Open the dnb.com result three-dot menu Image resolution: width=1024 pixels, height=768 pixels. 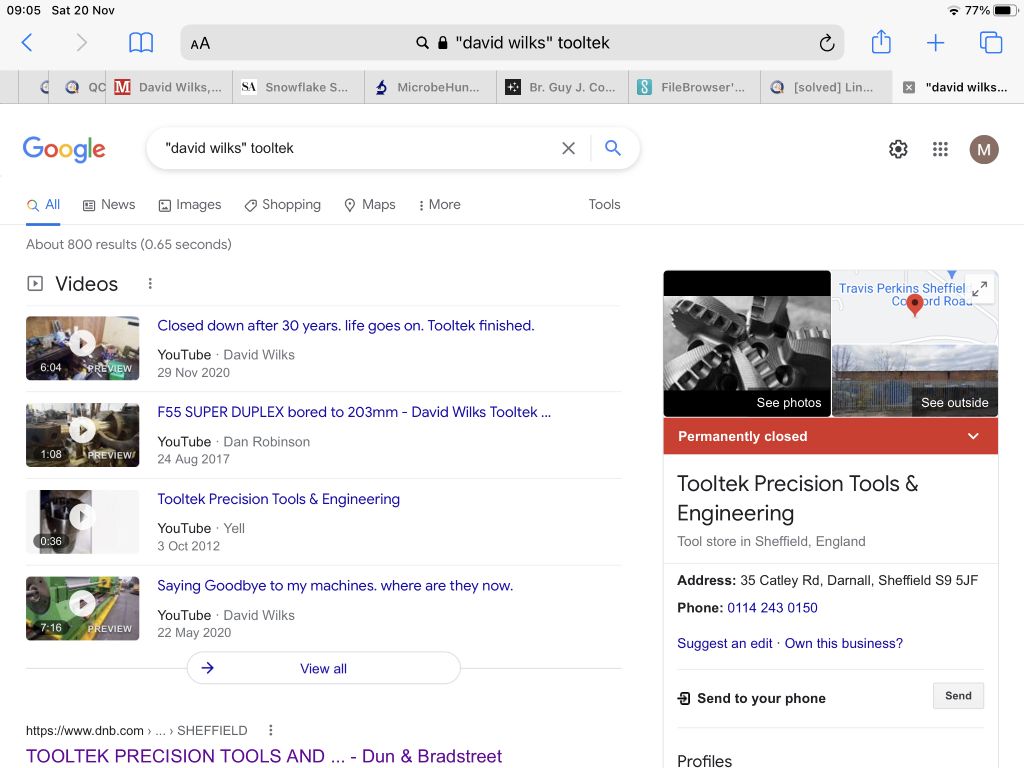pos(270,730)
